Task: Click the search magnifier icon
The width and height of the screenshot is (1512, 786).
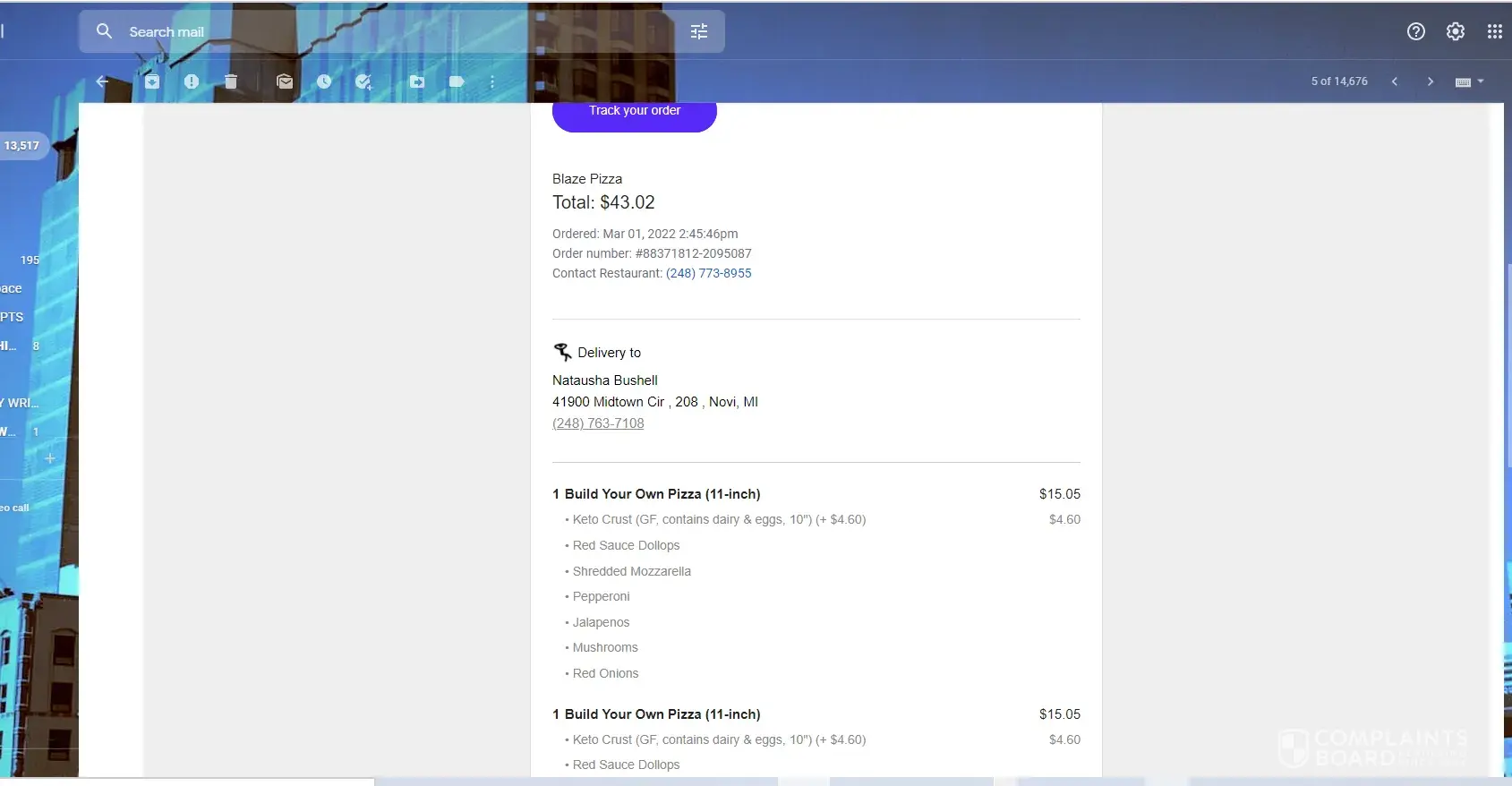Action: click(104, 31)
